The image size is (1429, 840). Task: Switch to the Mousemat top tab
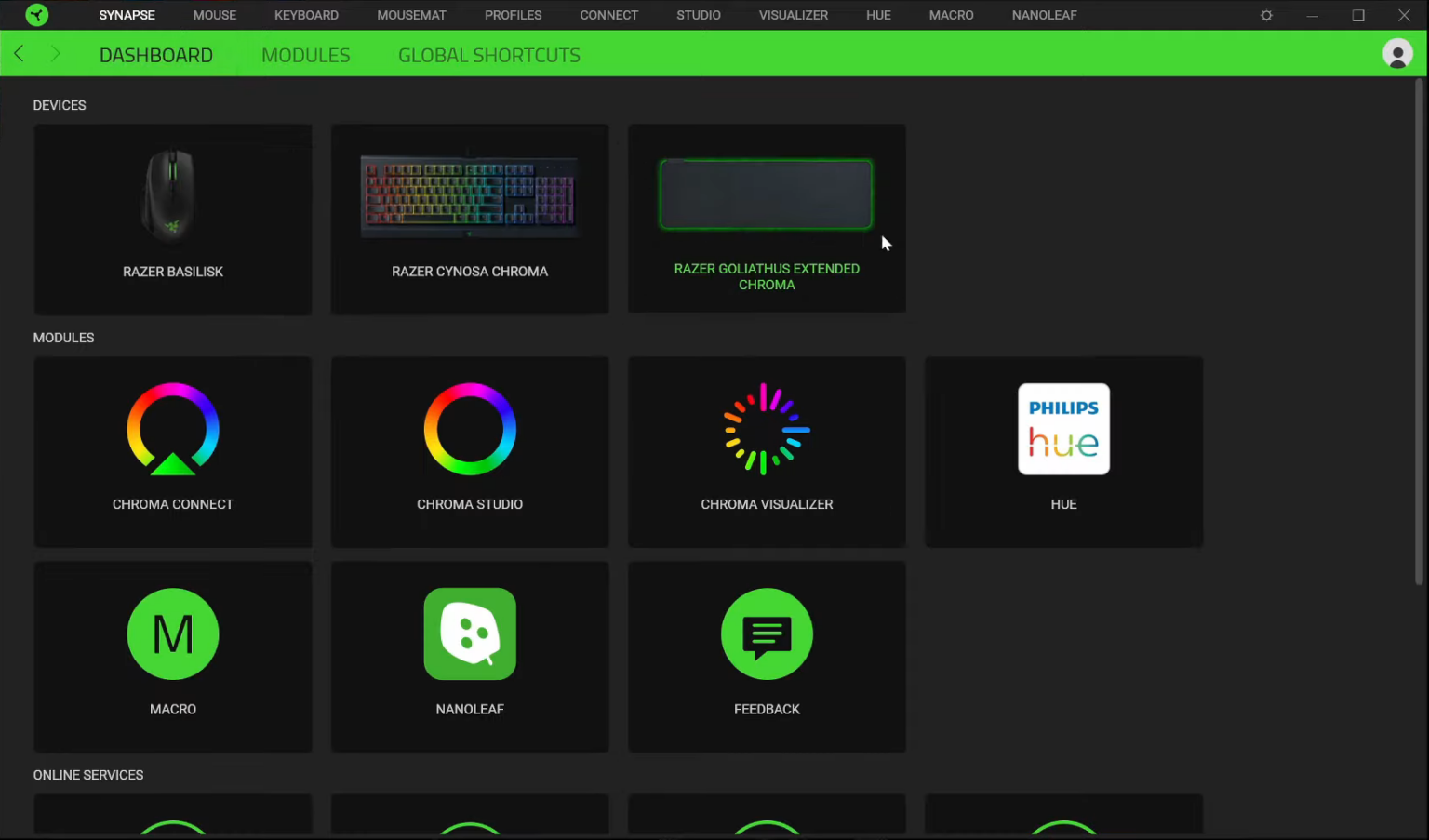tap(411, 15)
